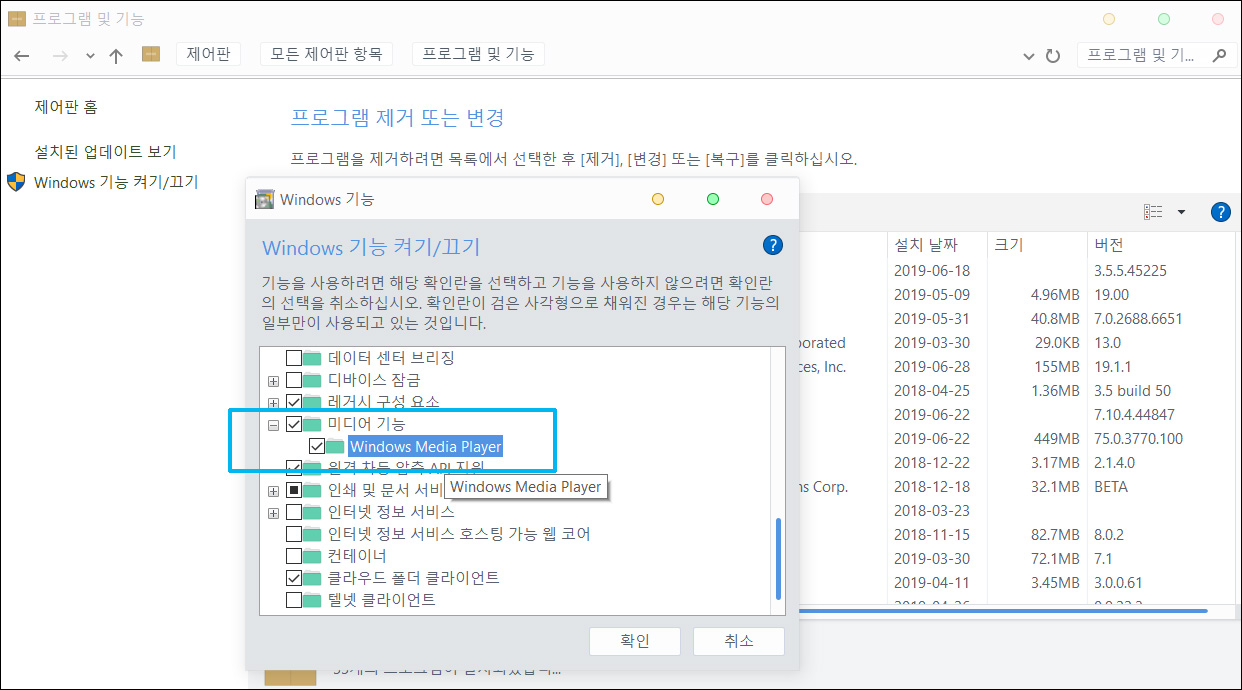Click version cell 3.5 build 50
This screenshot has width=1242, height=690.
tap(1132, 390)
